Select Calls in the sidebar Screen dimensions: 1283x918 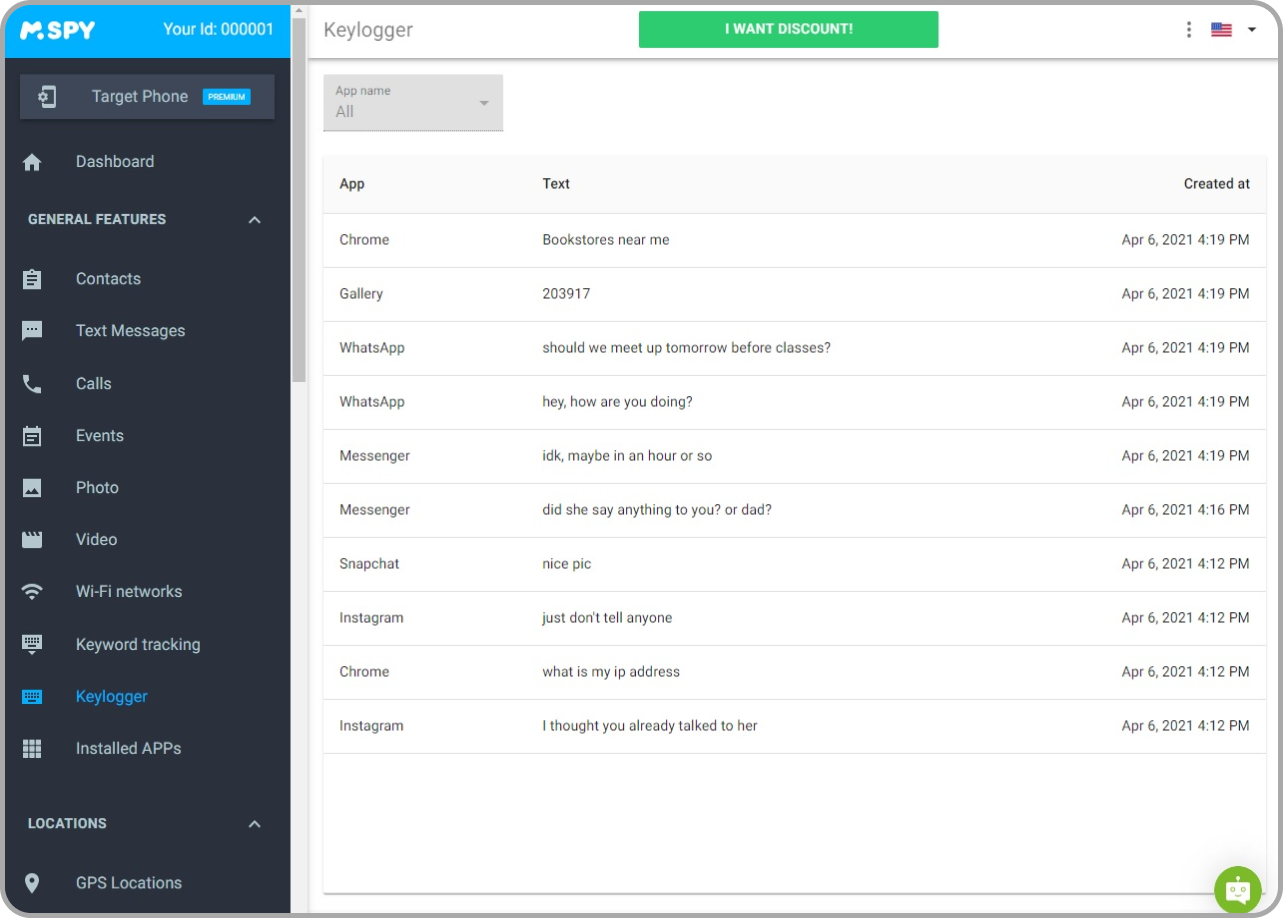coord(93,384)
